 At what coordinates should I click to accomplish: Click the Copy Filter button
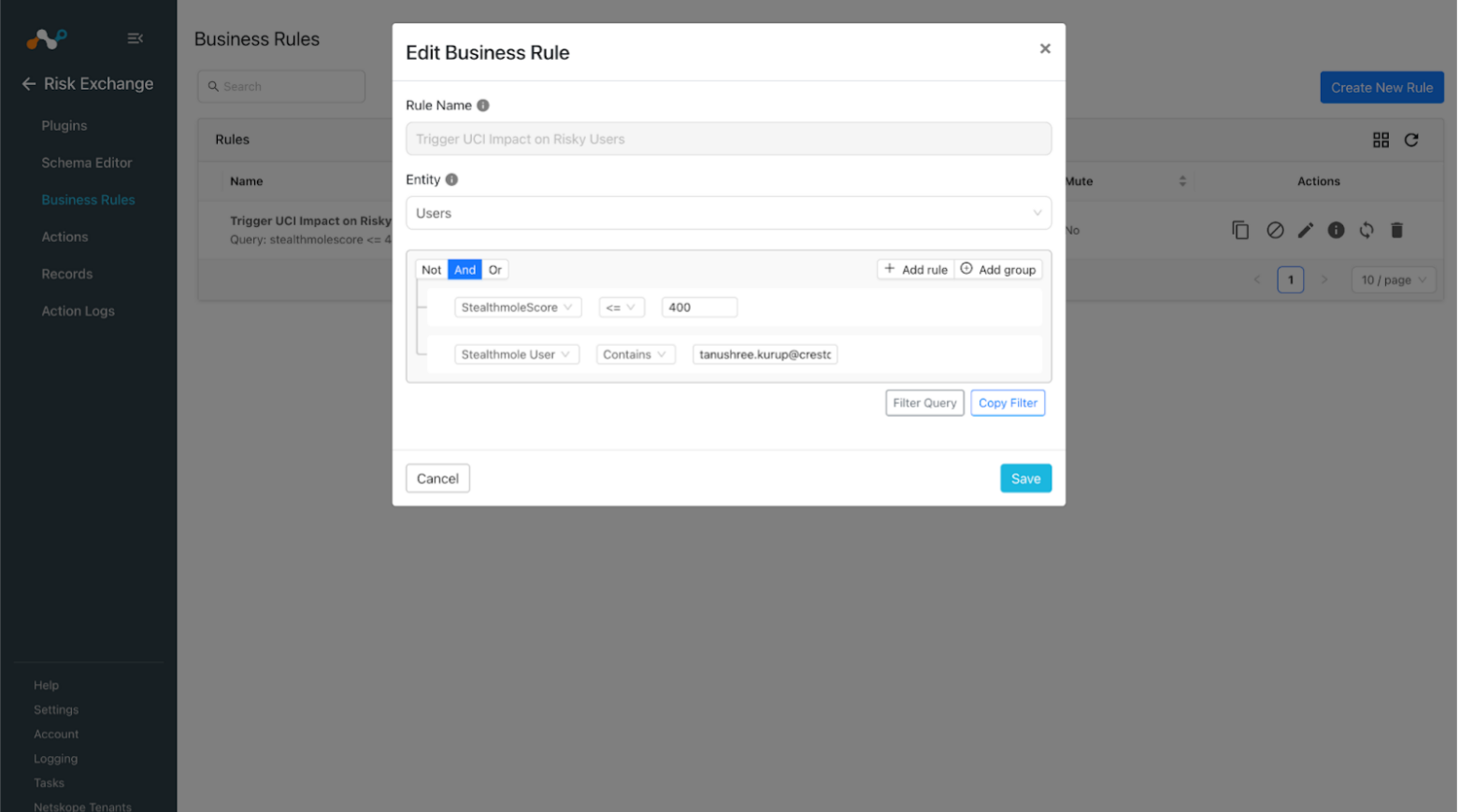tap(1008, 403)
